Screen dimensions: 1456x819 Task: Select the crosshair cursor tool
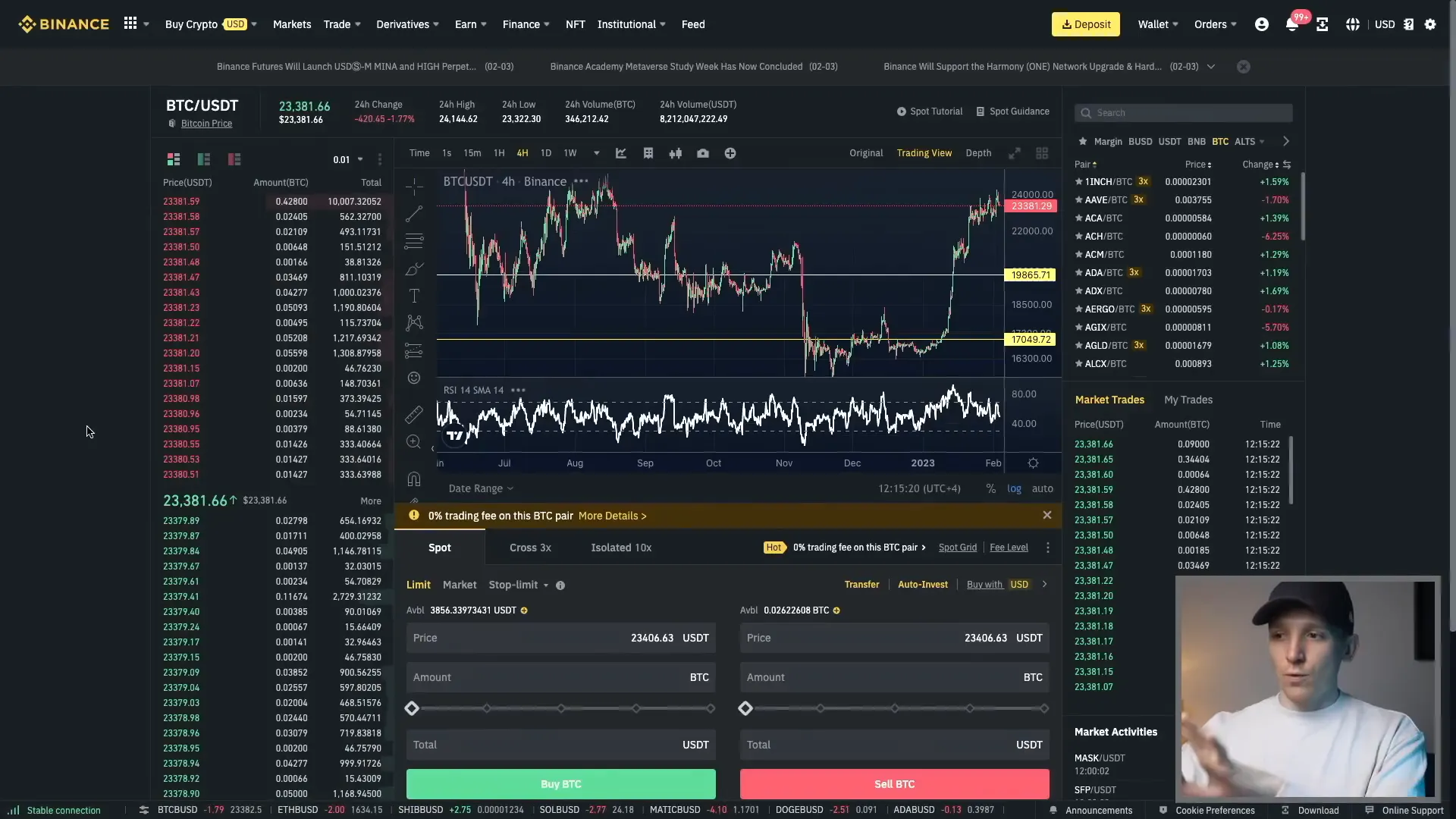tap(414, 186)
